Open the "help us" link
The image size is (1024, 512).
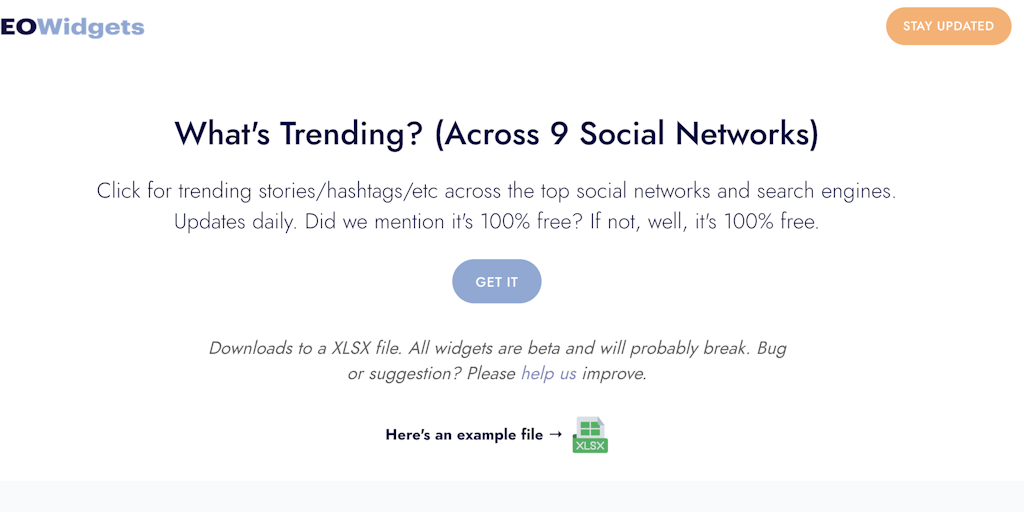[x=548, y=374]
